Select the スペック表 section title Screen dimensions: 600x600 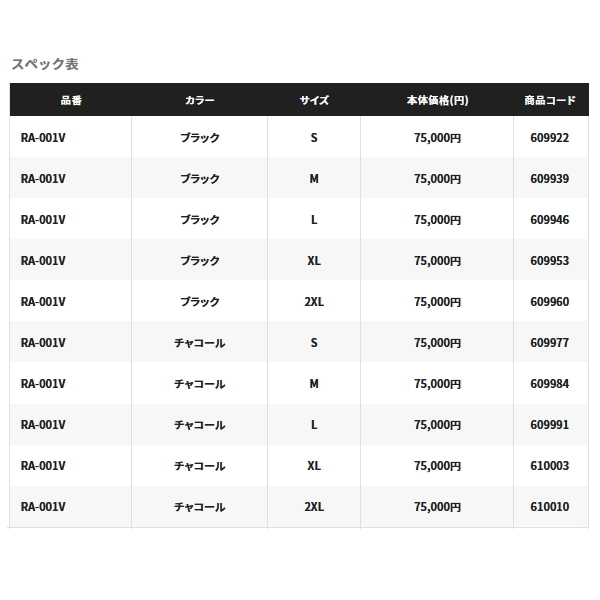[x=45, y=64]
